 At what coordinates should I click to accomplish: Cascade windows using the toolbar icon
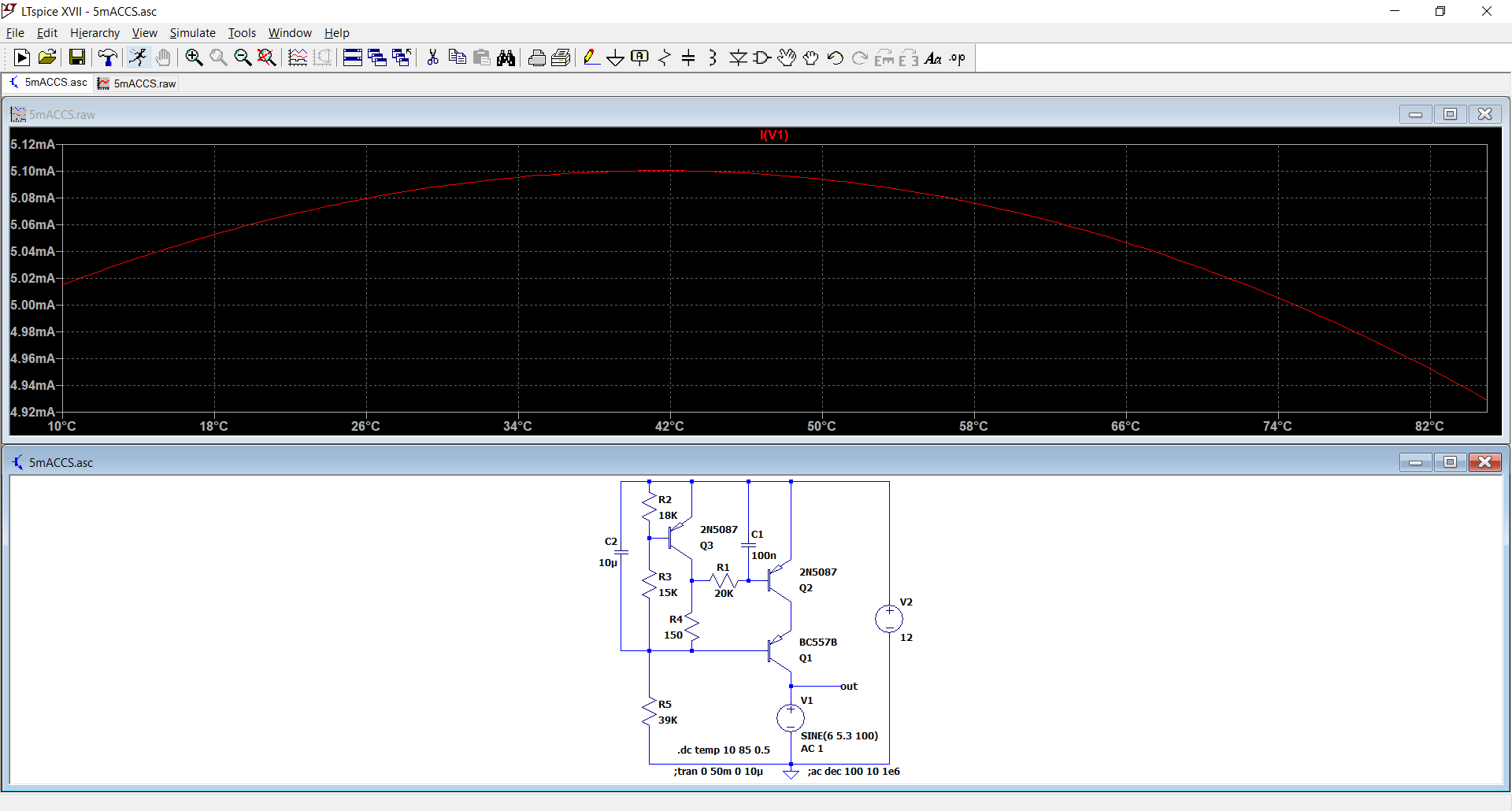[x=377, y=57]
